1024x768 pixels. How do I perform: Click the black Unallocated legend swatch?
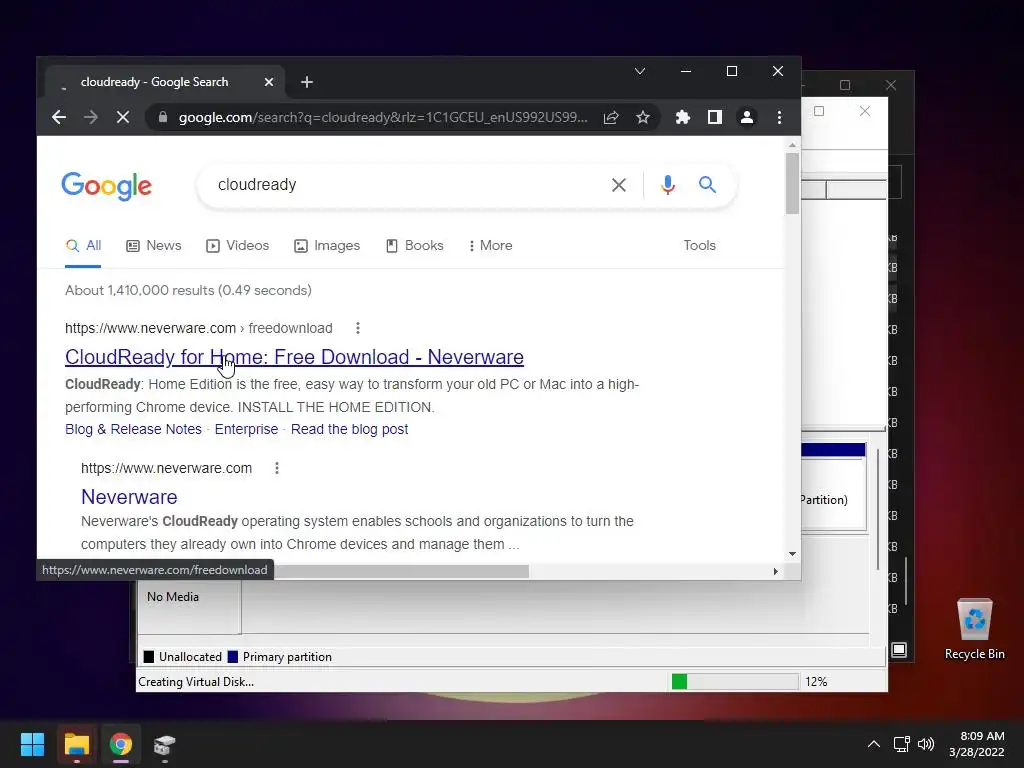(x=149, y=657)
